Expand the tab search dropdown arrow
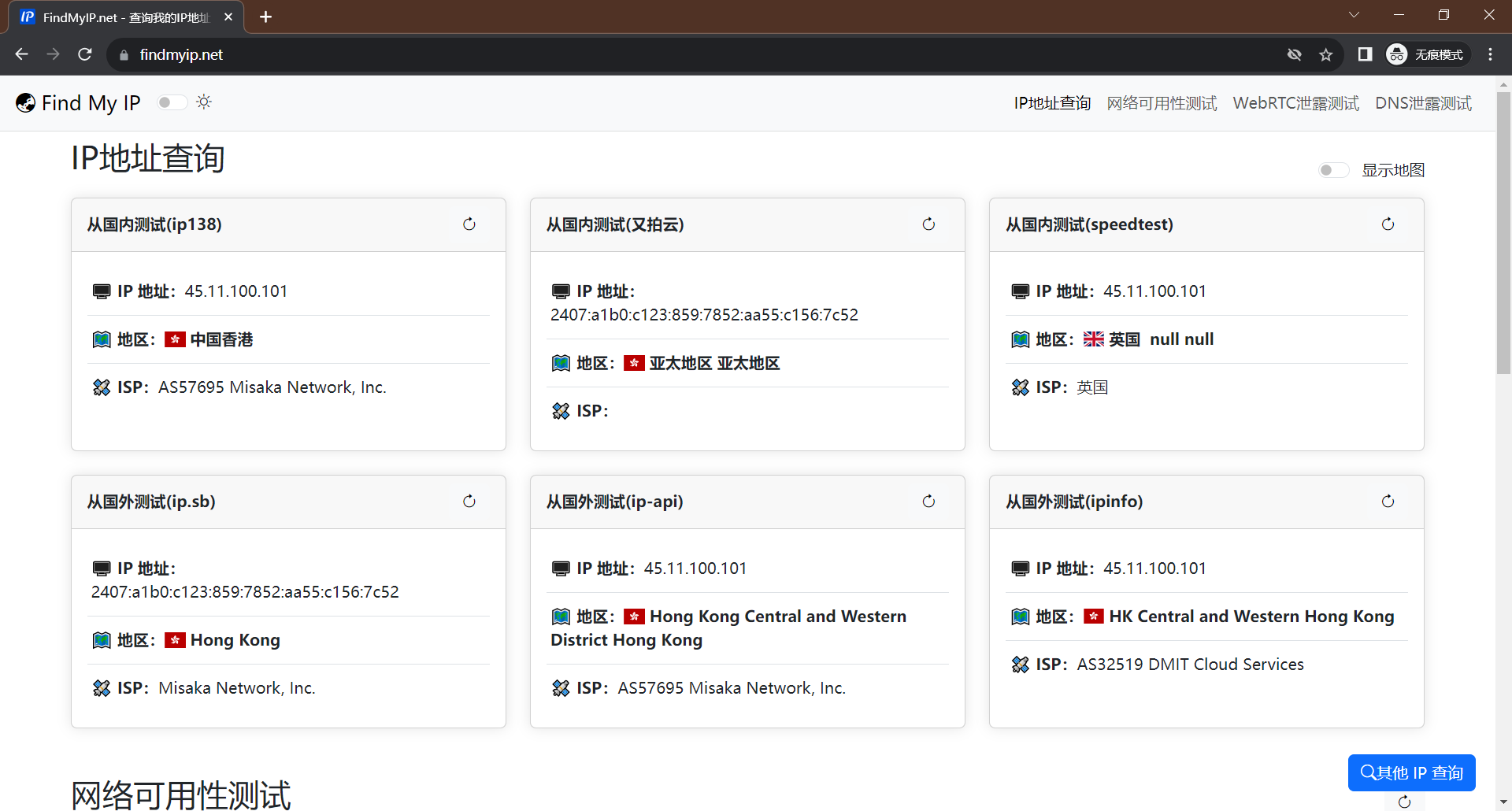Screen dimensions: 1512x811 pyautogui.click(x=1354, y=15)
